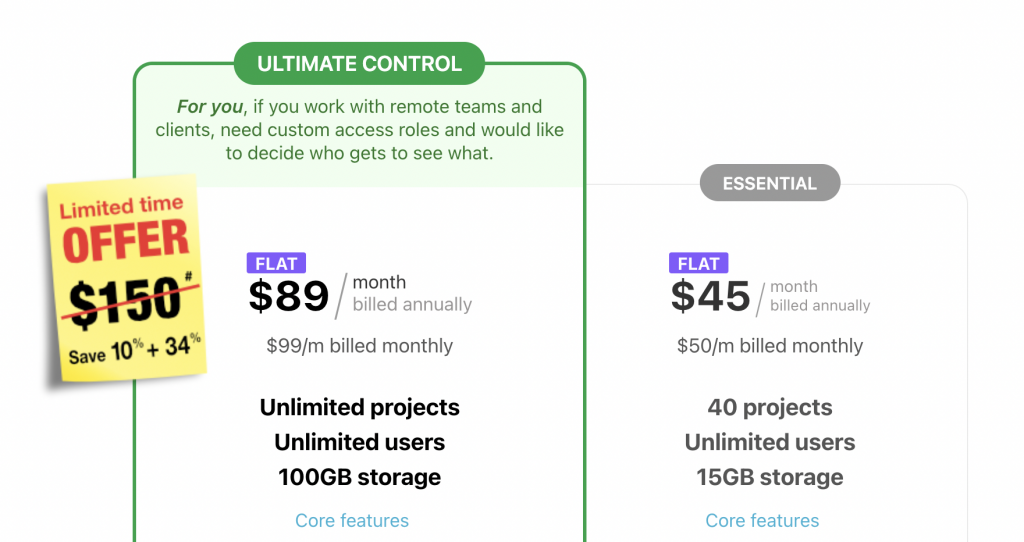Click the crossed-out $150 price
The image size is (1024, 542).
pyautogui.click(x=127, y=299)
